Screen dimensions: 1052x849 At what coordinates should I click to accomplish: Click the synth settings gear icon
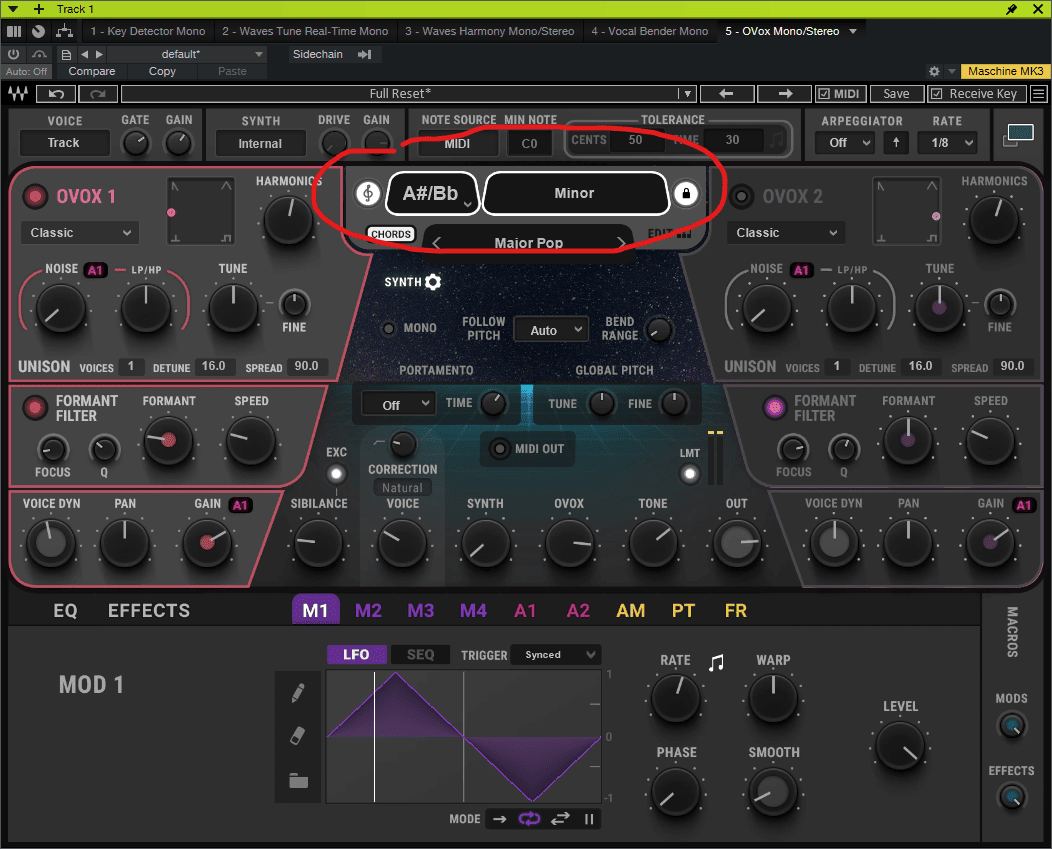pyautogui.click(x=433, y=282)
